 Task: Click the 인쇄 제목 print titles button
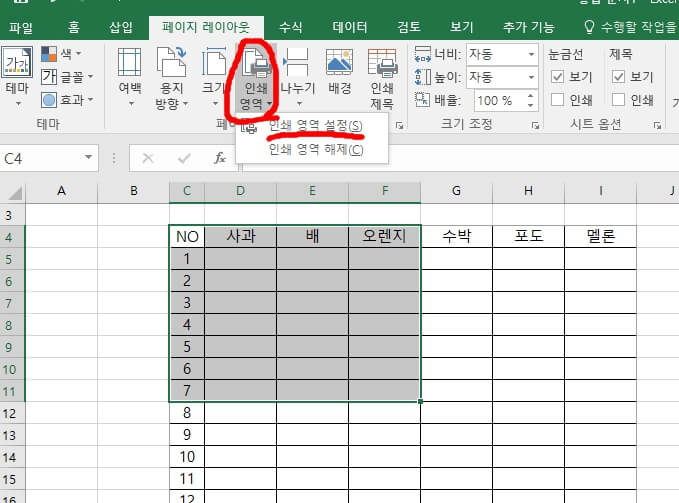382,77
